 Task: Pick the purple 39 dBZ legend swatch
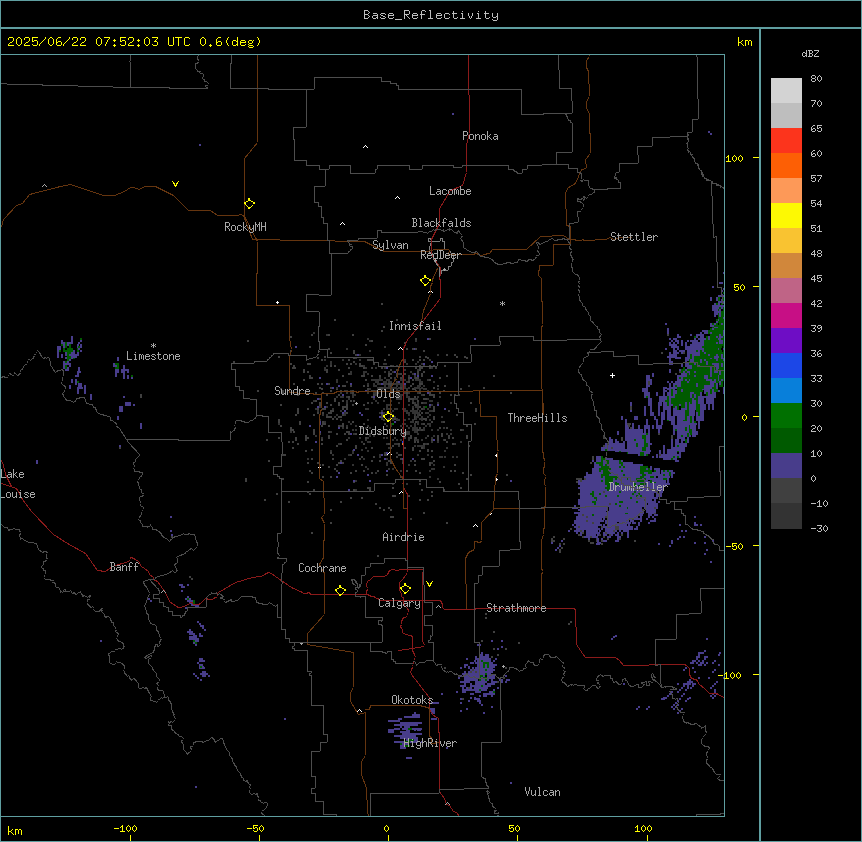pyautogui.click(x=786, y=341)
